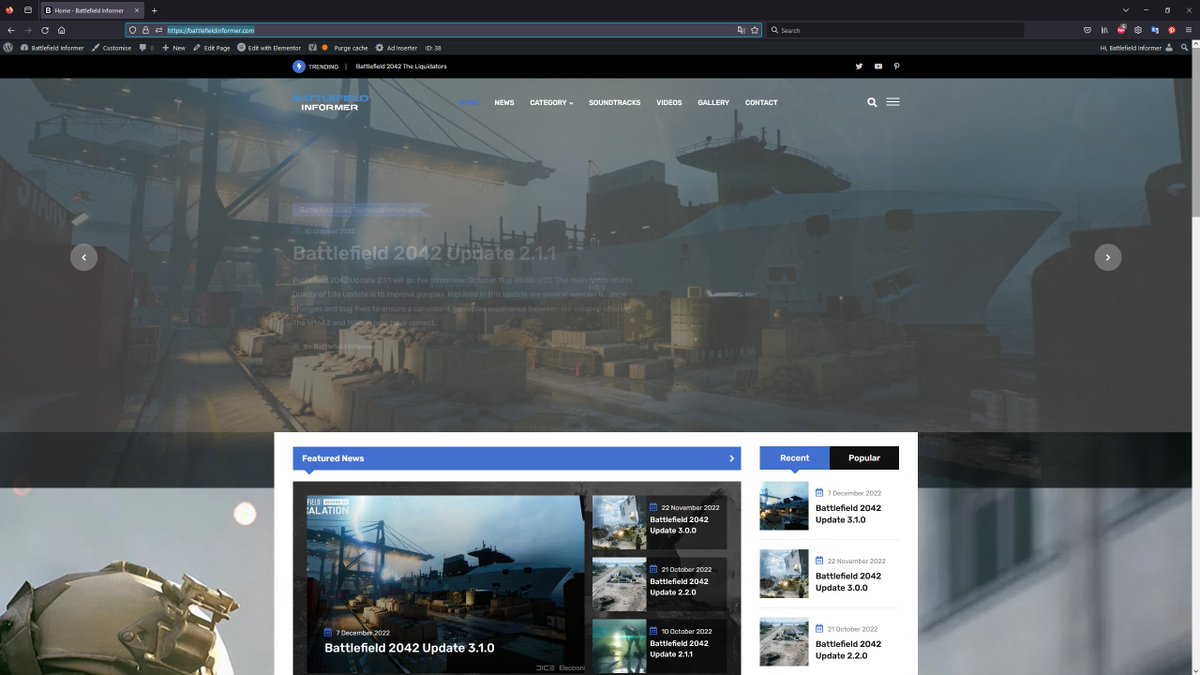Advance to next slide with right arrow
The image size is (1200, 675).
[1108, 257]
